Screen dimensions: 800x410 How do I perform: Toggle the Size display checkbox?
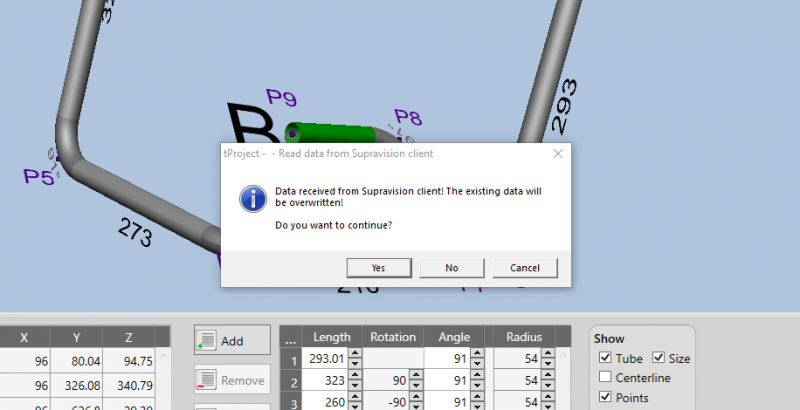tap(659, 357)
